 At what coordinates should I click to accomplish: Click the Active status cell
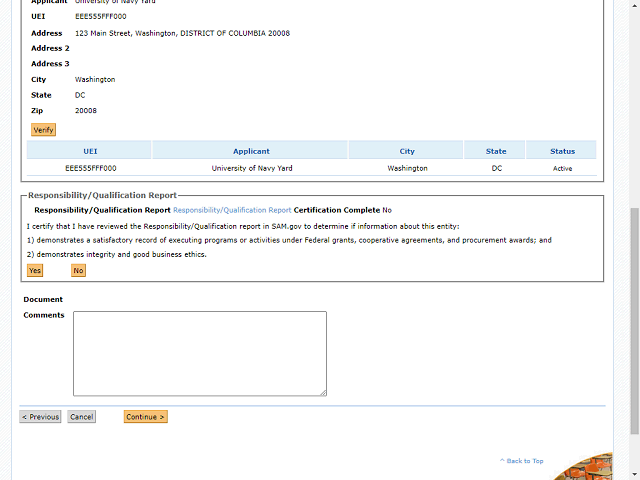(562, 168)
